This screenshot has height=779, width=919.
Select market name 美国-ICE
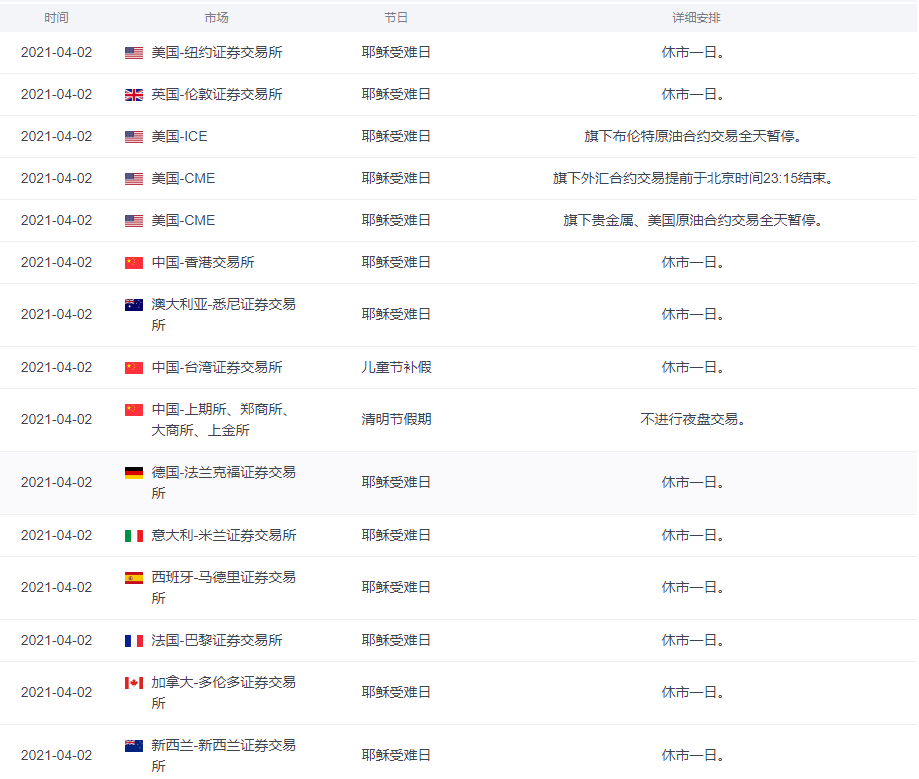click(179, 137)
